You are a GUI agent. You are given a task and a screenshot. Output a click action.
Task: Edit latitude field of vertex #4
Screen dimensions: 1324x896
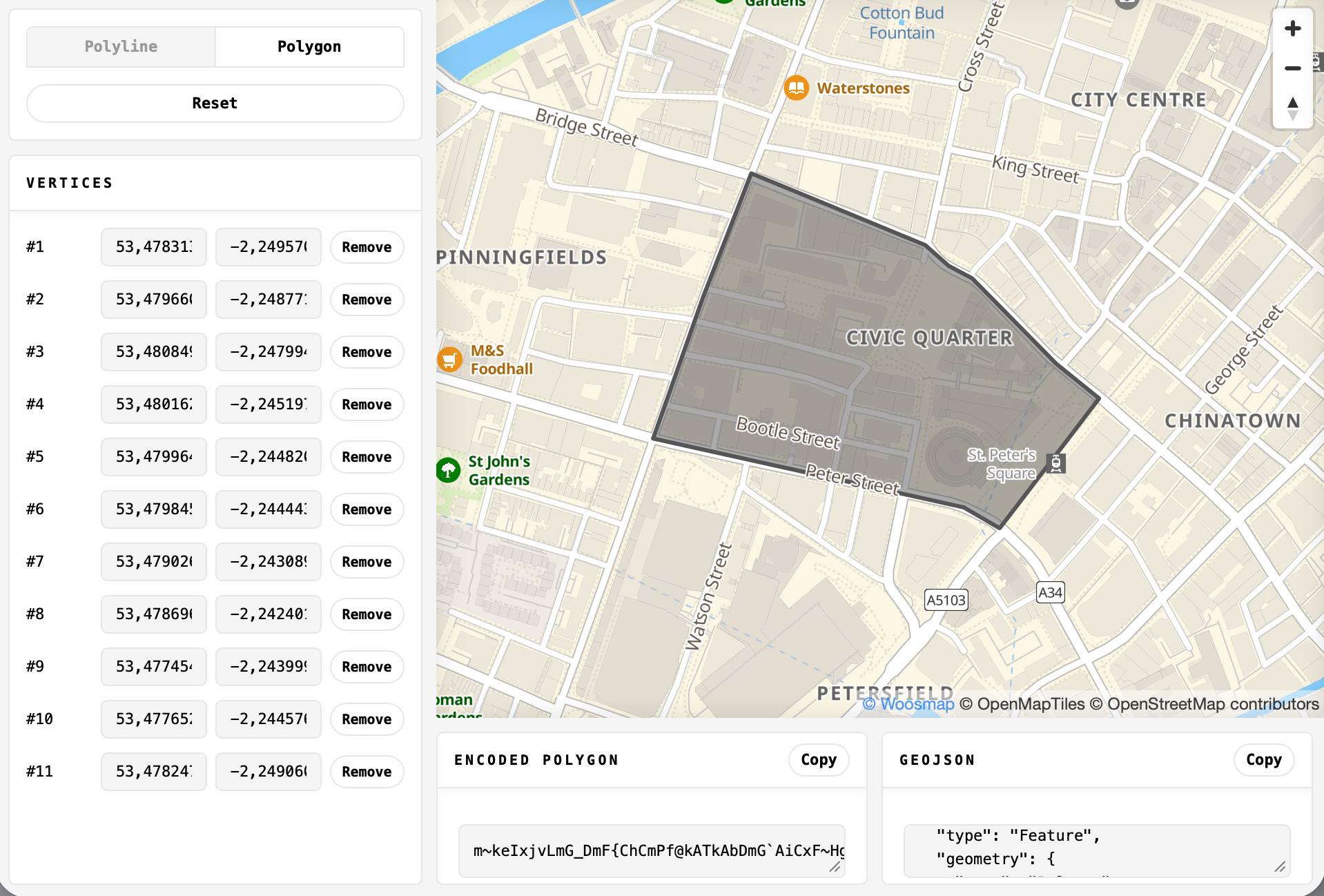click(154, 405)
